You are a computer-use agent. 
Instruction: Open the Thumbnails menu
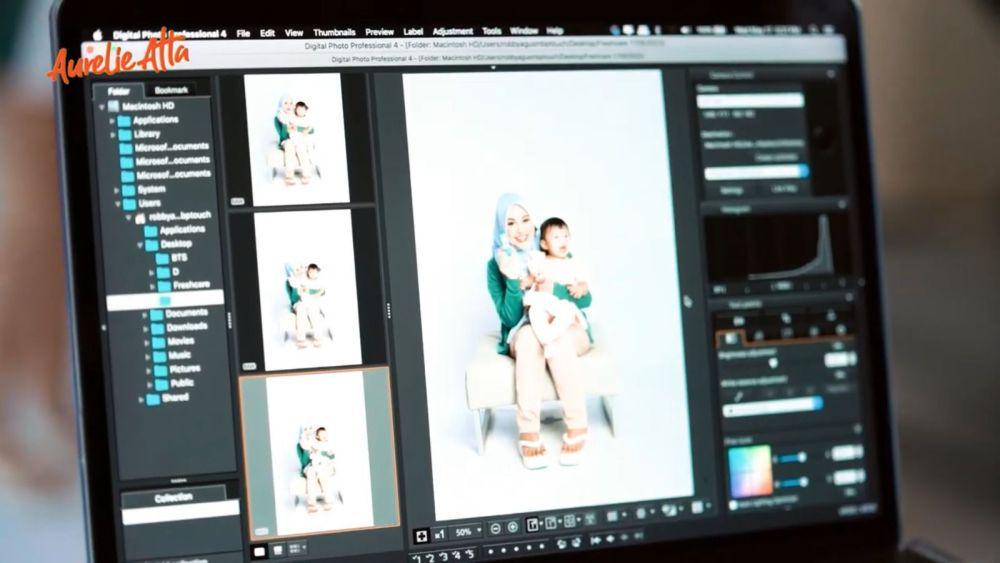click(x=334, y=32)
